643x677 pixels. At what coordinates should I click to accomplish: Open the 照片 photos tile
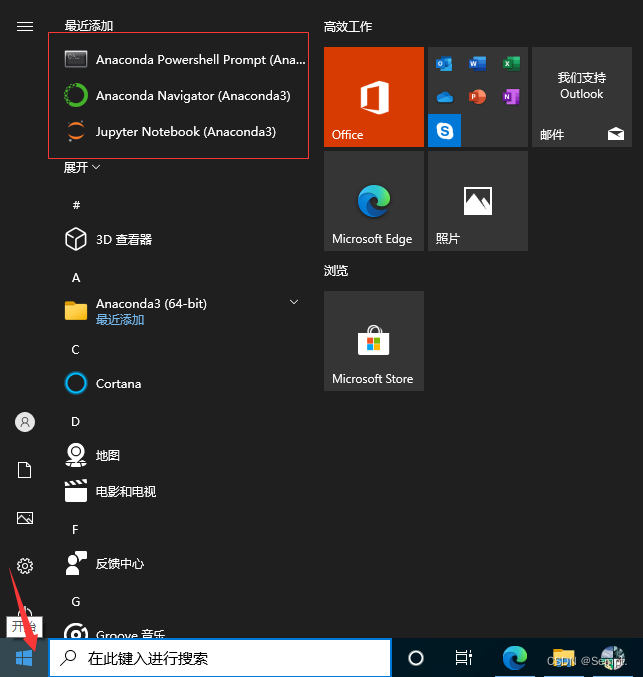[478, 201]
